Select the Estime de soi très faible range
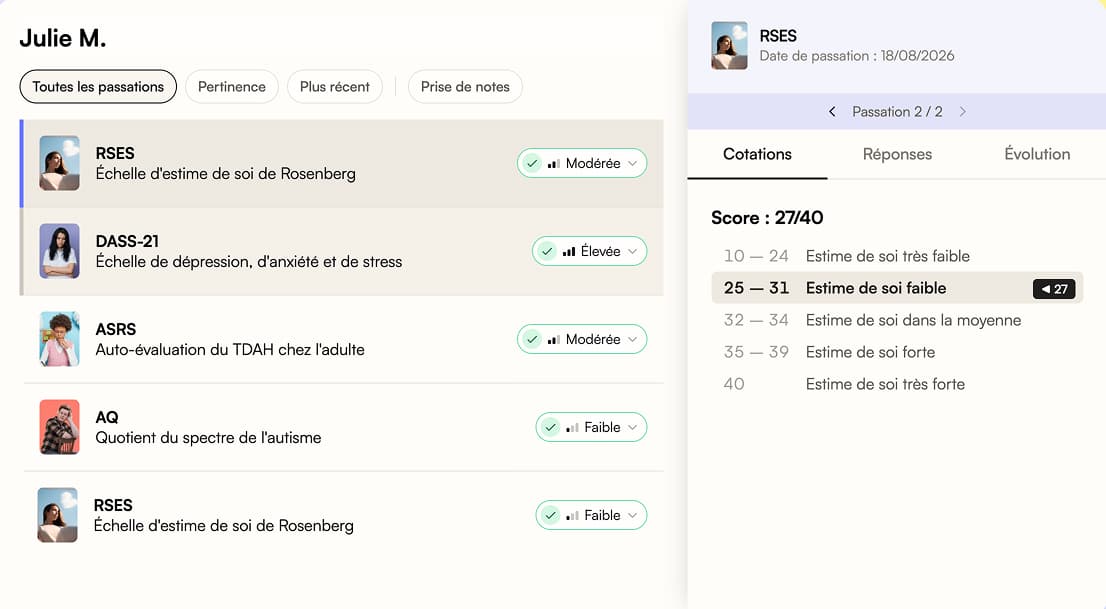The height and width of the screenshot is (609, 1106). 897,256
